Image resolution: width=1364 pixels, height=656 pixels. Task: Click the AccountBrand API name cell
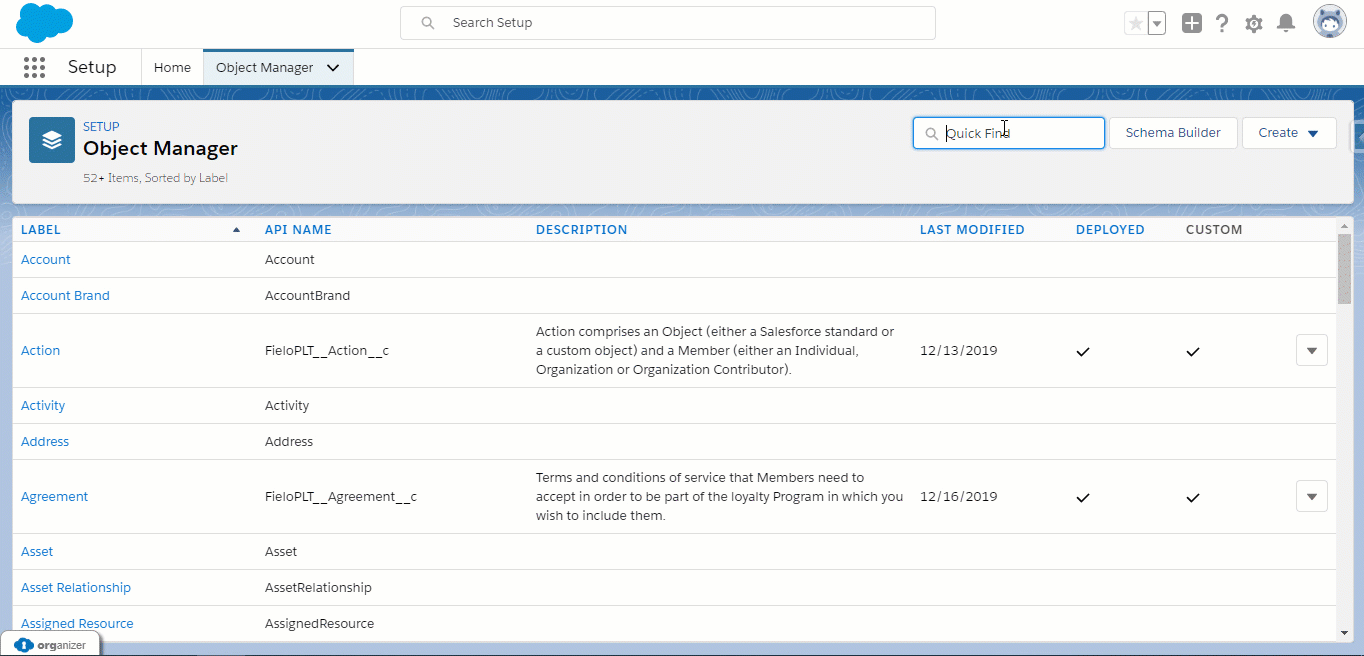[x=307, y=295]
